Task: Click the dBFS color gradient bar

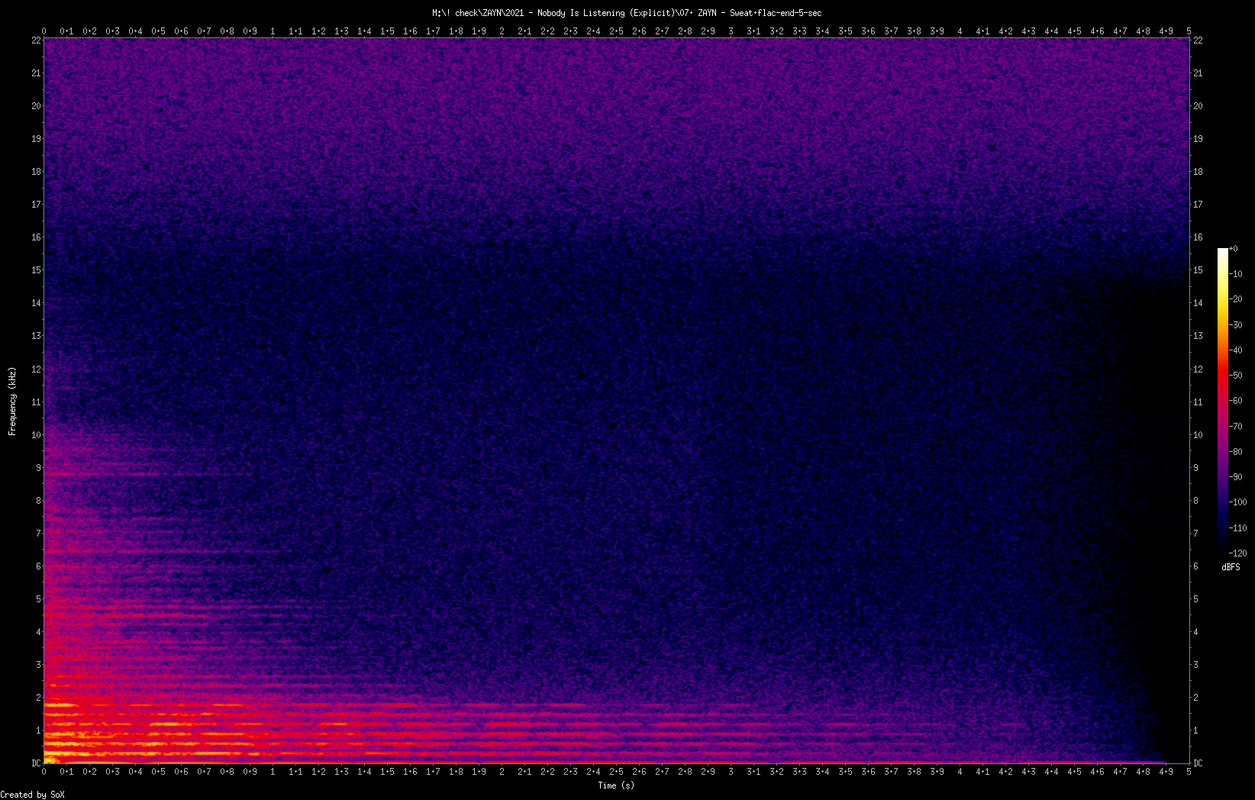Action: point(1222,400)
